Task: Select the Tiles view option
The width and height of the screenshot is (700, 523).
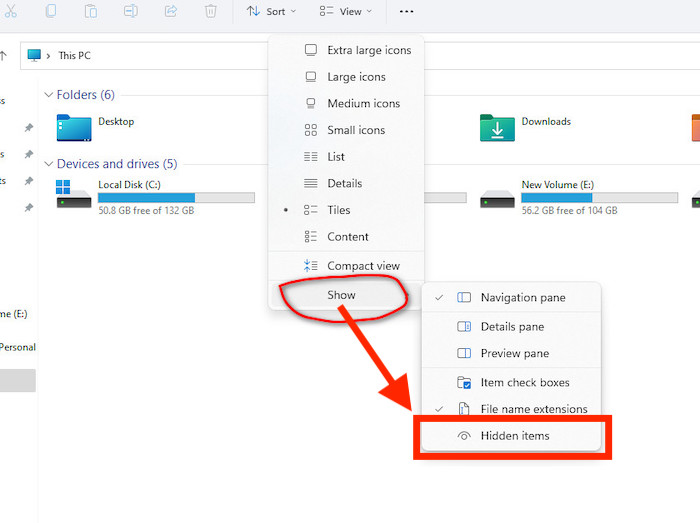Action: (346, 210)
